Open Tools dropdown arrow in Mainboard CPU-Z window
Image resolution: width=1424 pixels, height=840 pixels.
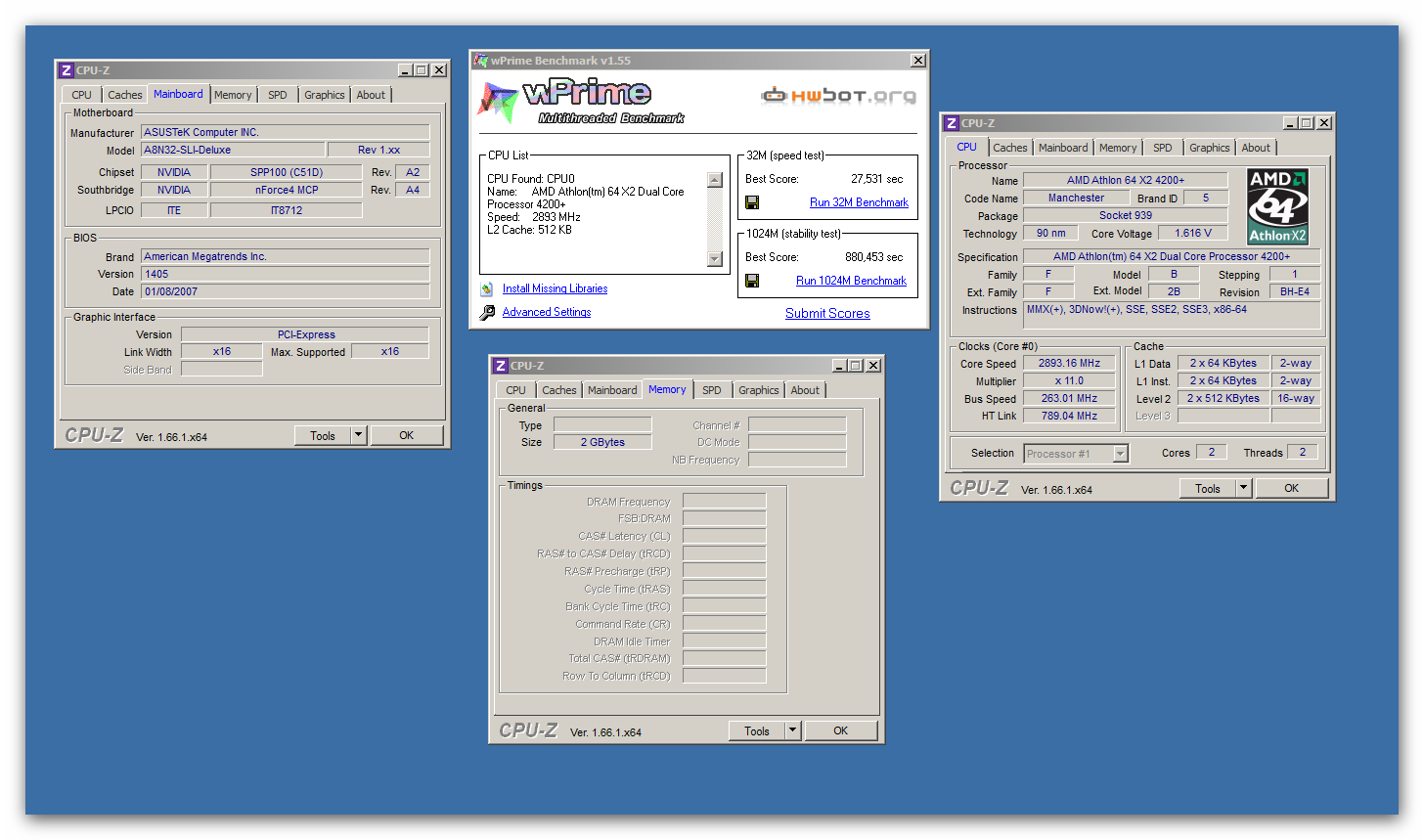click(359, 436)
